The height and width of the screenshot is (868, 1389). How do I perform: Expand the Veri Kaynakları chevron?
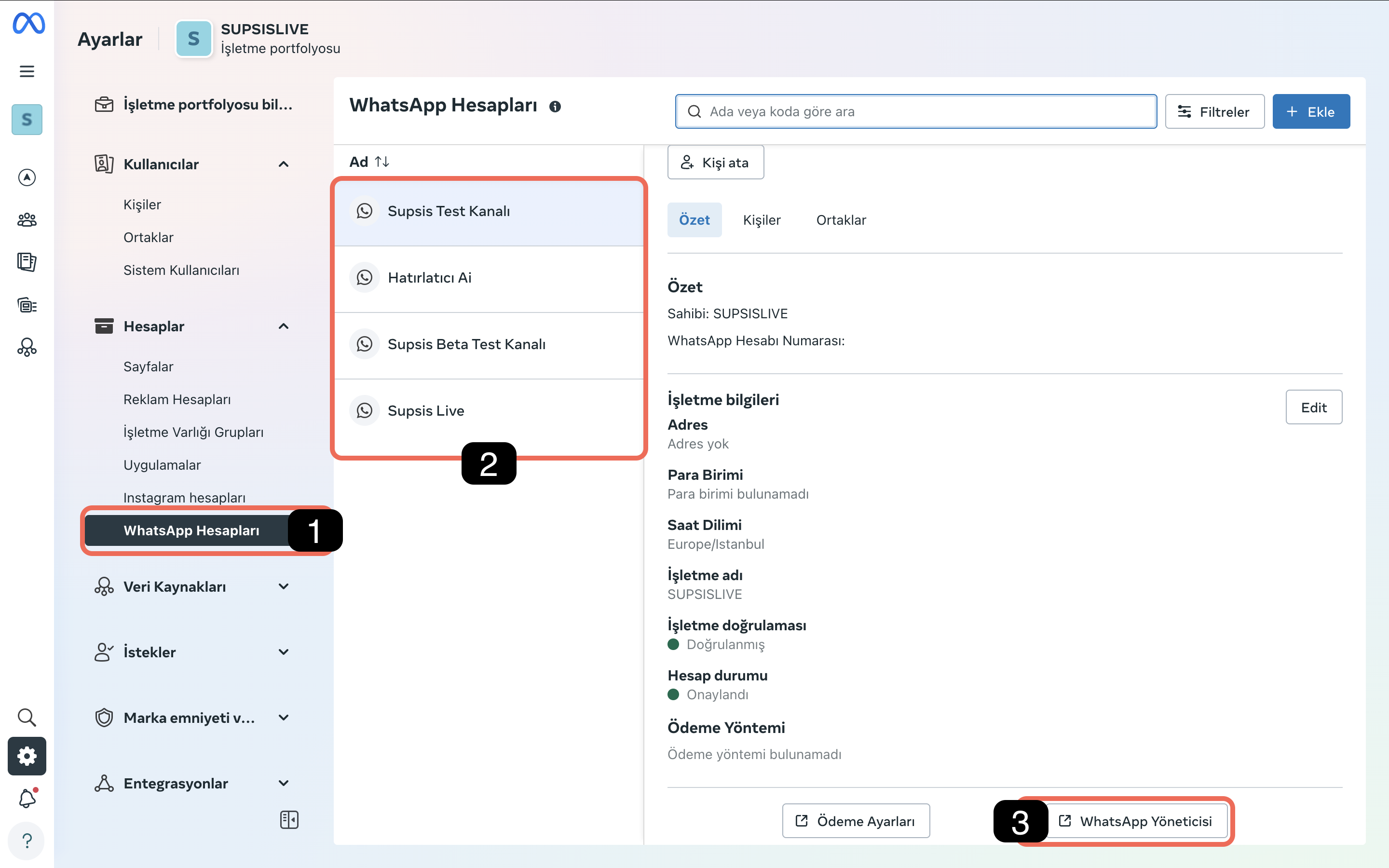(x=284, y=587)
